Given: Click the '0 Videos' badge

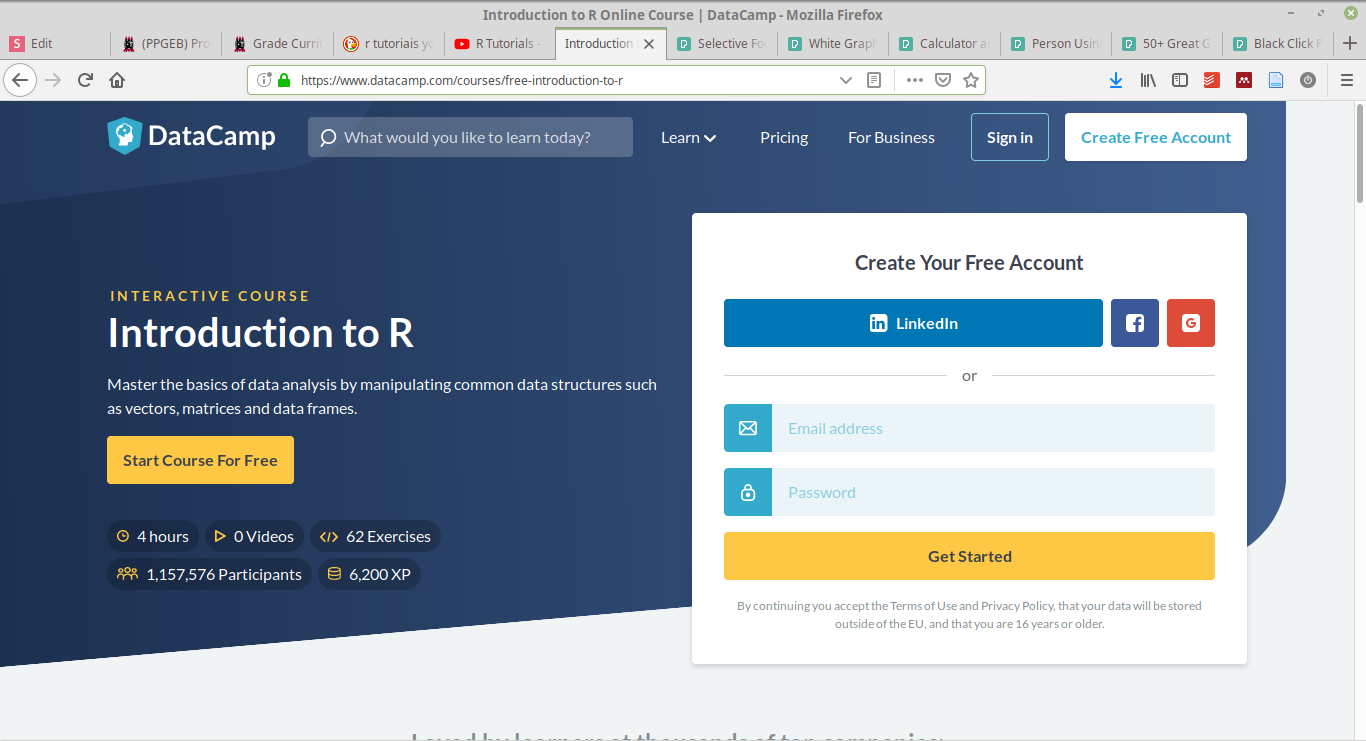Looking at the screenshot, I should click(x=255, y=537).
